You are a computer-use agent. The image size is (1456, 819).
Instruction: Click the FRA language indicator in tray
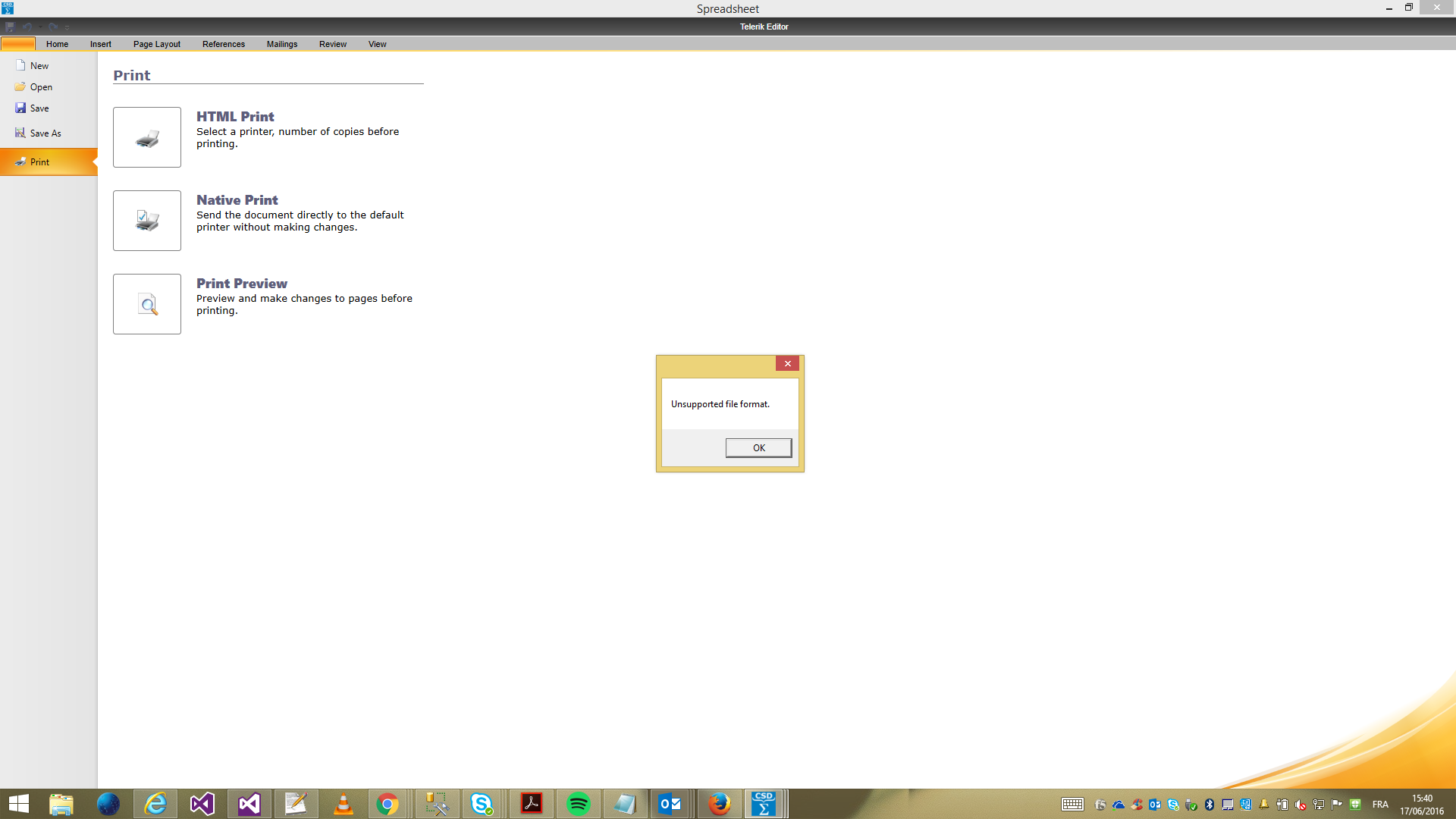(x=1379, y=805)
